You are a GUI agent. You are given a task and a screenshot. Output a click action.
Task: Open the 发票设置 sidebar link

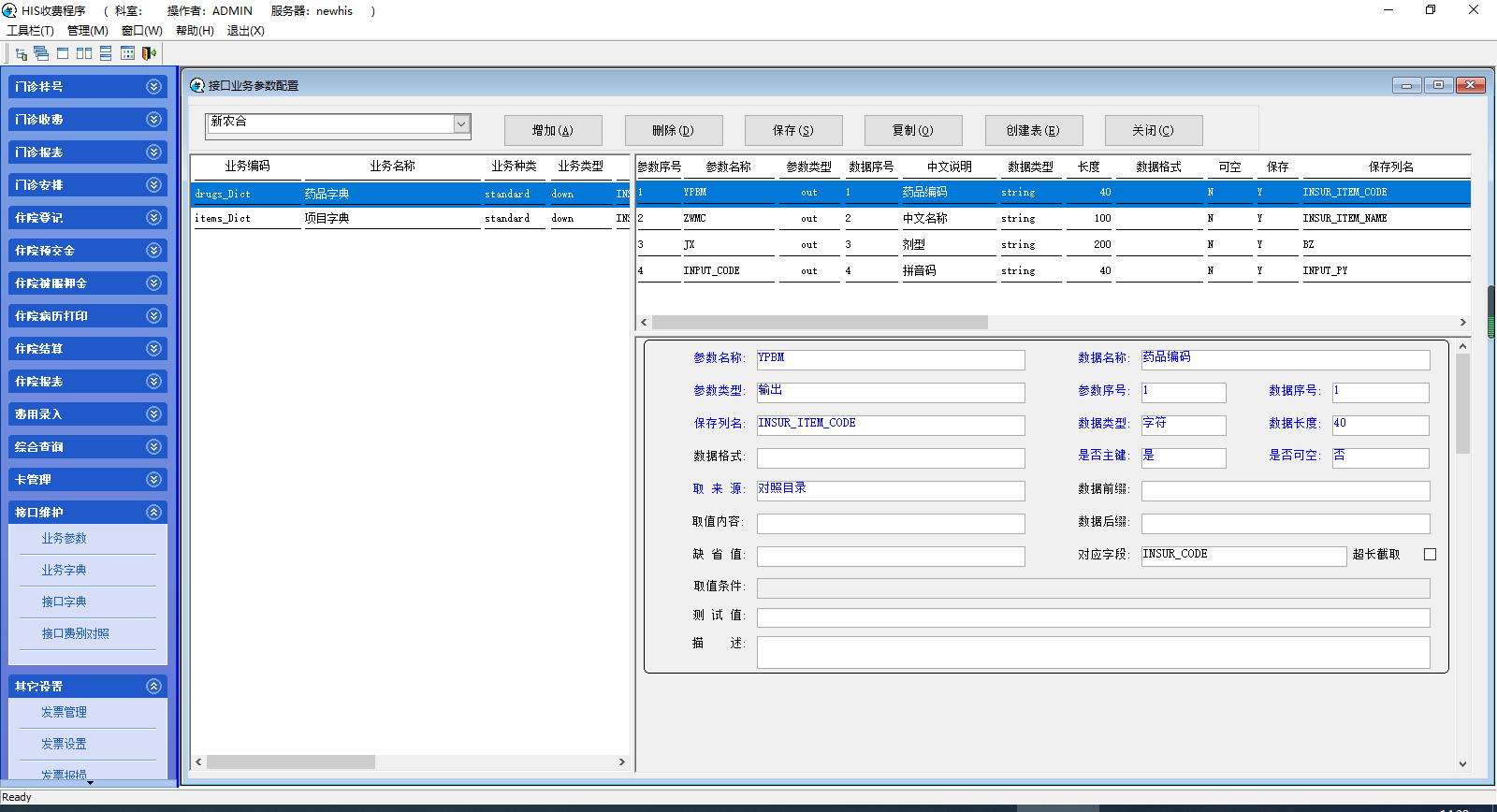pyautogui.click(x=64, y=744)
